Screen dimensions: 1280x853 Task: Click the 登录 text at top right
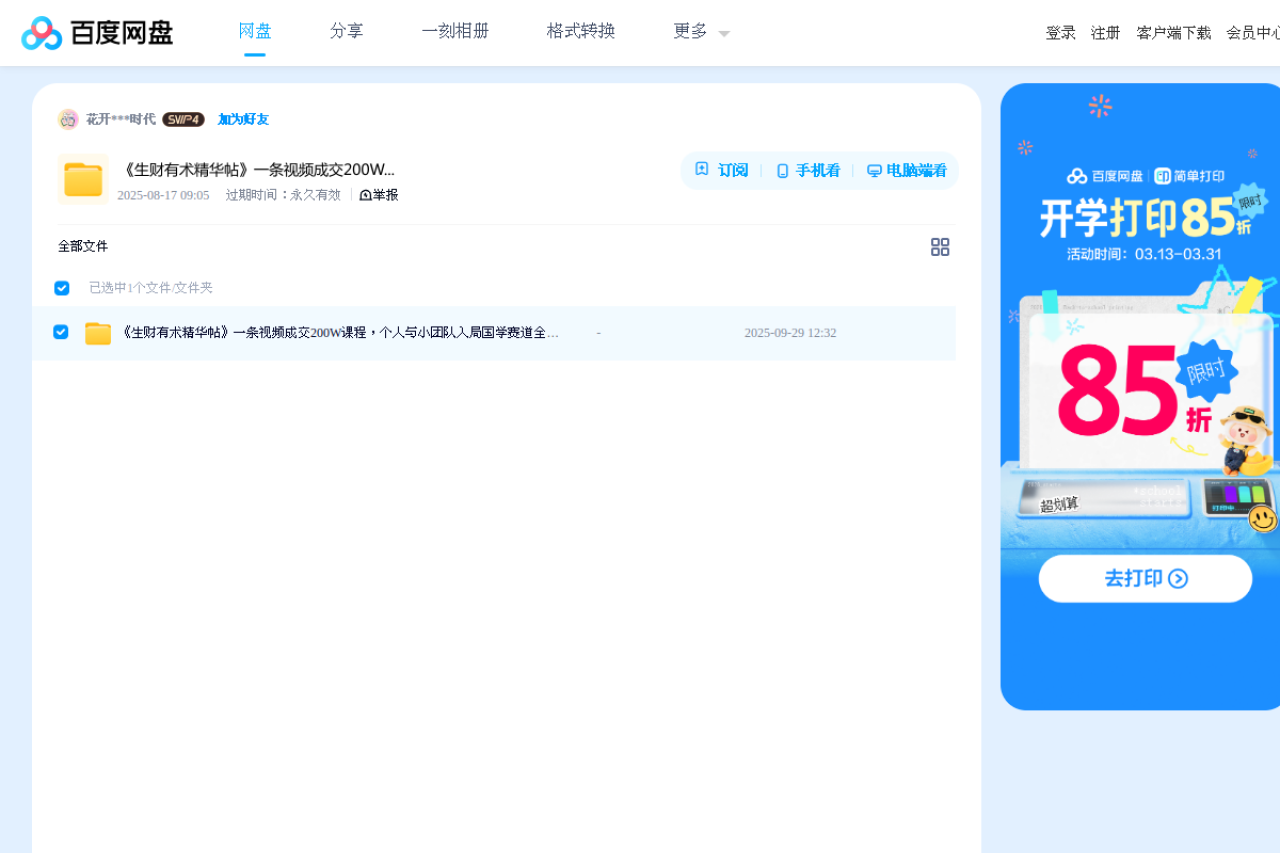pos(1060,32)
